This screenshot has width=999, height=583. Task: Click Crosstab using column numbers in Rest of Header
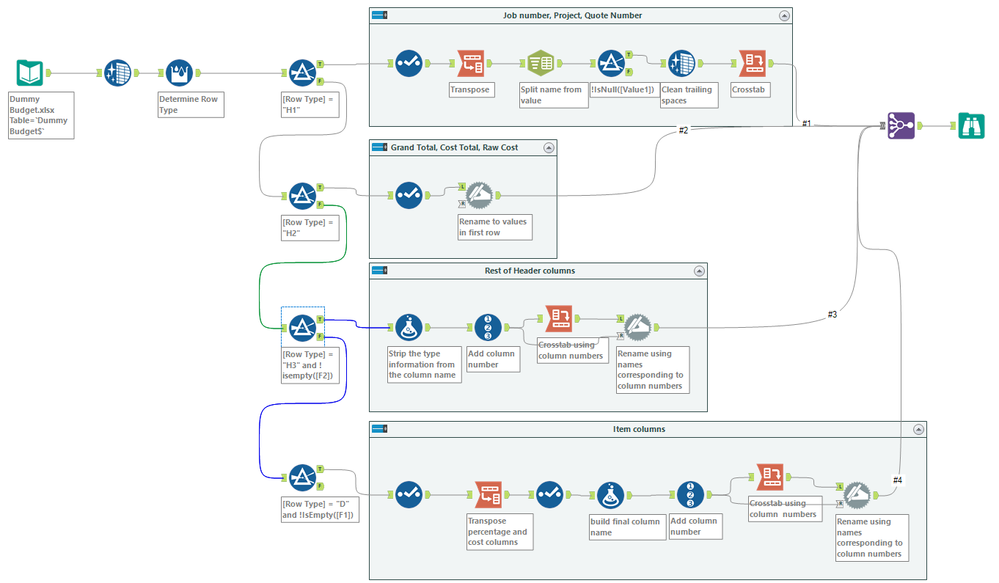[x=559, y=318]
